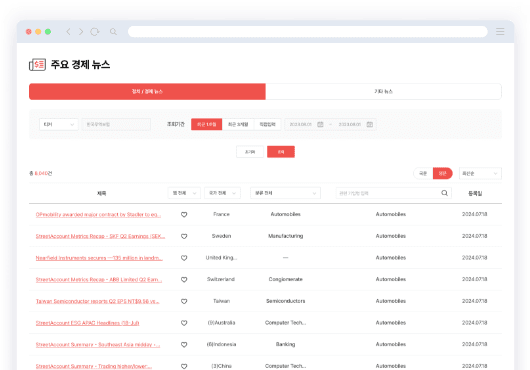Switch language toggle to the left (Korean) option
530x370 pixels.
[x=423, y=173]
